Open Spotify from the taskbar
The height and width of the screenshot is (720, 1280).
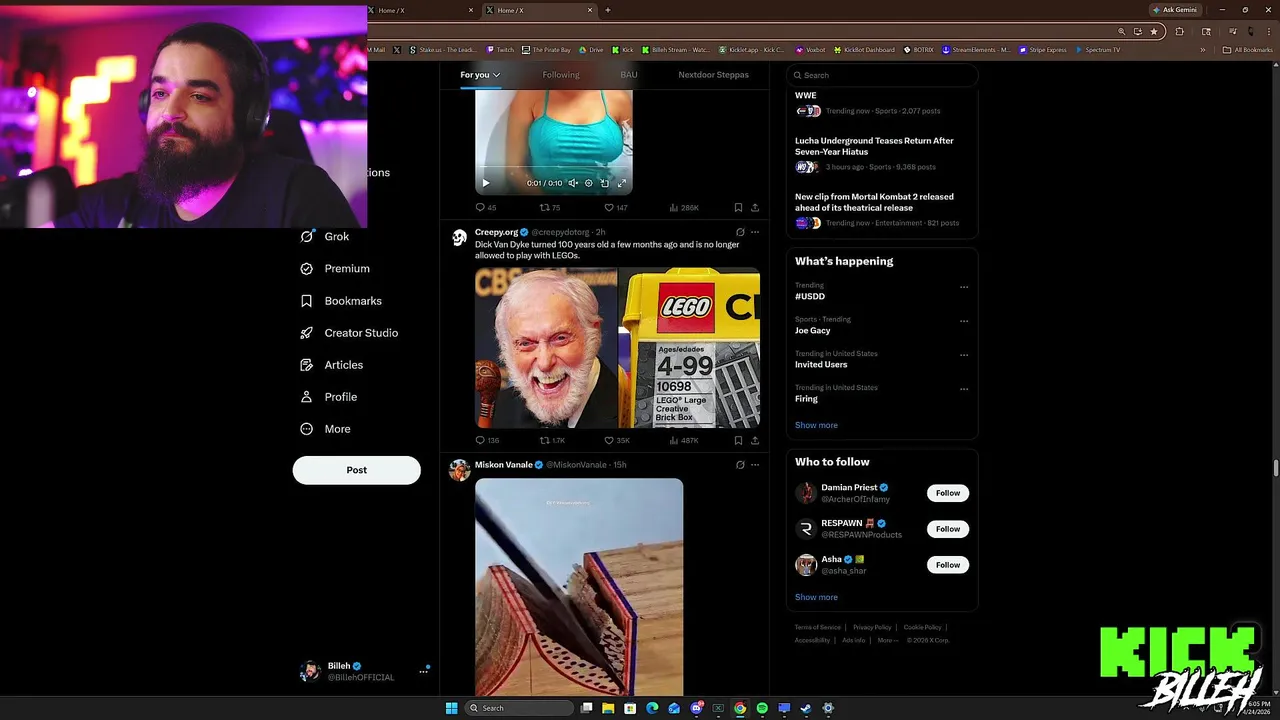pyautogui.click(x=762, y=708)
